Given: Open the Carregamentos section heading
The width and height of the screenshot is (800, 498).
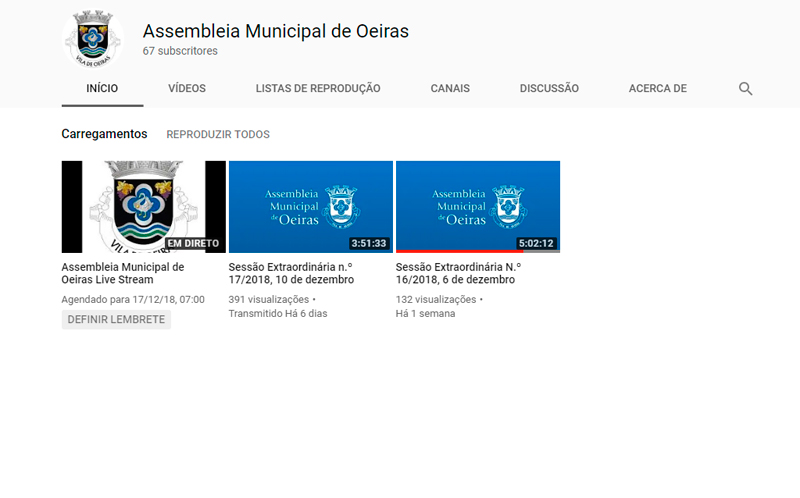Looking at the screenshot, I should pyautogui.click(x=104, y=134).
